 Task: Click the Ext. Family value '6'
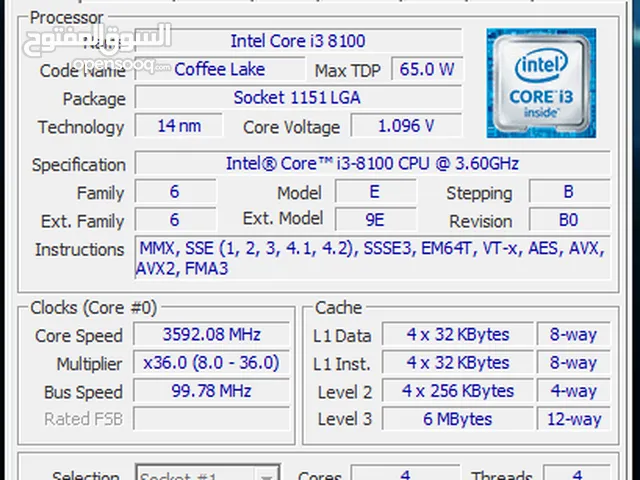(x=176, y=220)
